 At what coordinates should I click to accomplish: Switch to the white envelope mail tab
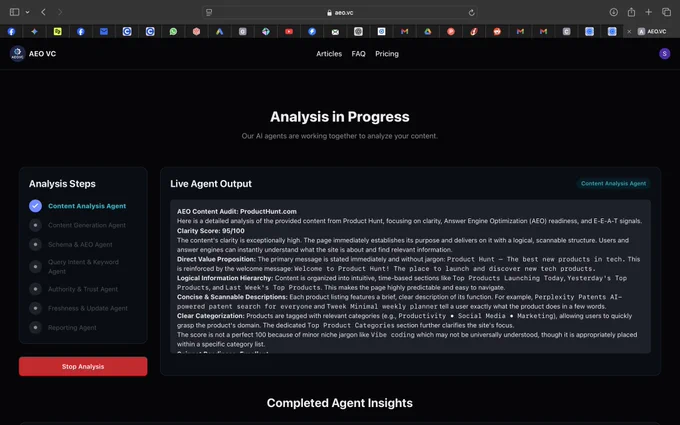(x=335, y=31)
